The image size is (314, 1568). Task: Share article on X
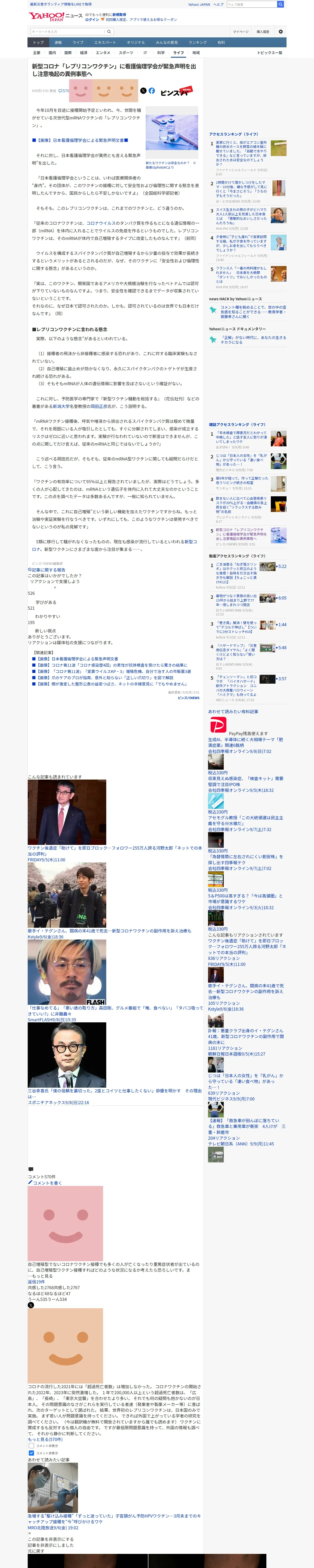click(143, 91)
